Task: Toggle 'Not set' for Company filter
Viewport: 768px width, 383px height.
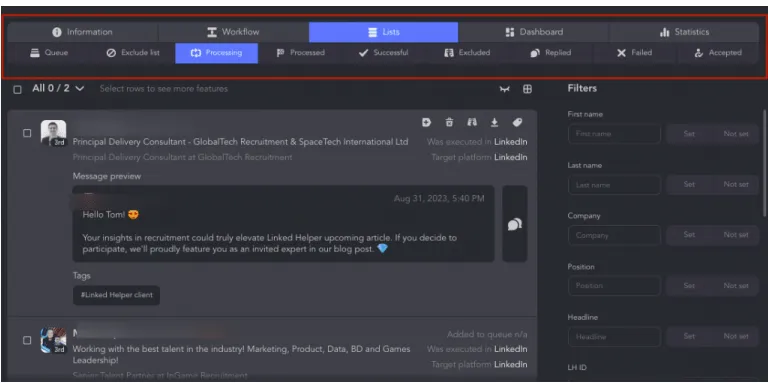Action: tap(736, 235)
